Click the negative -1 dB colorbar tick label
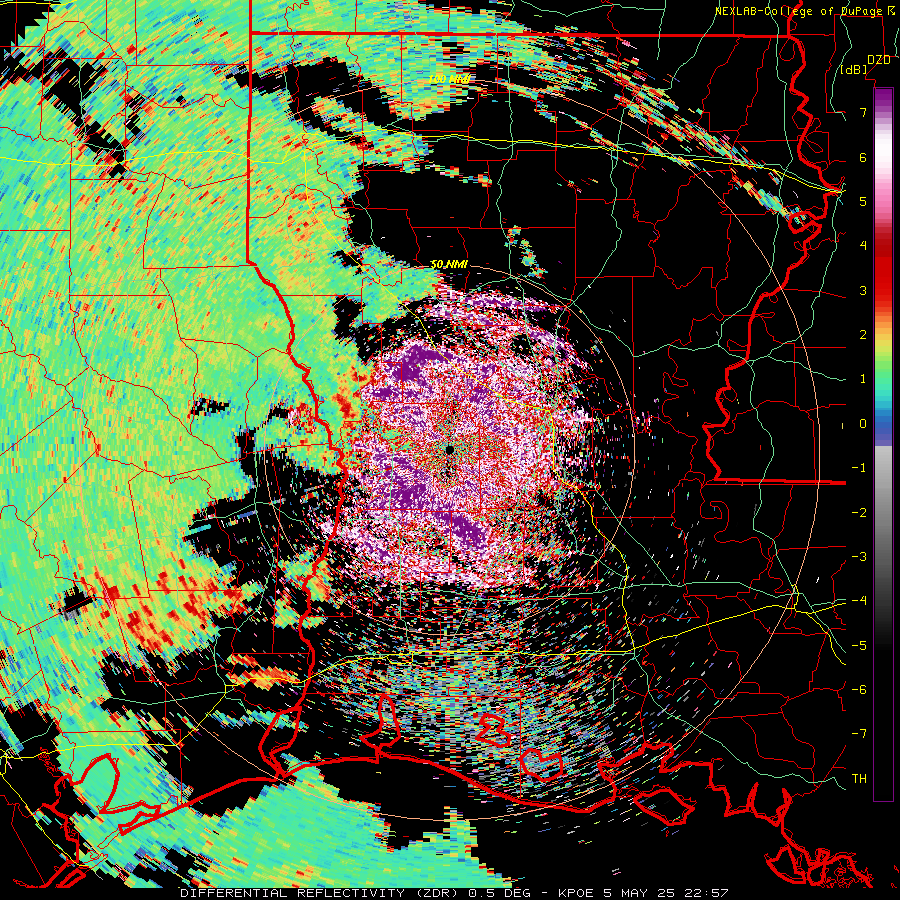 coord(859,468)
